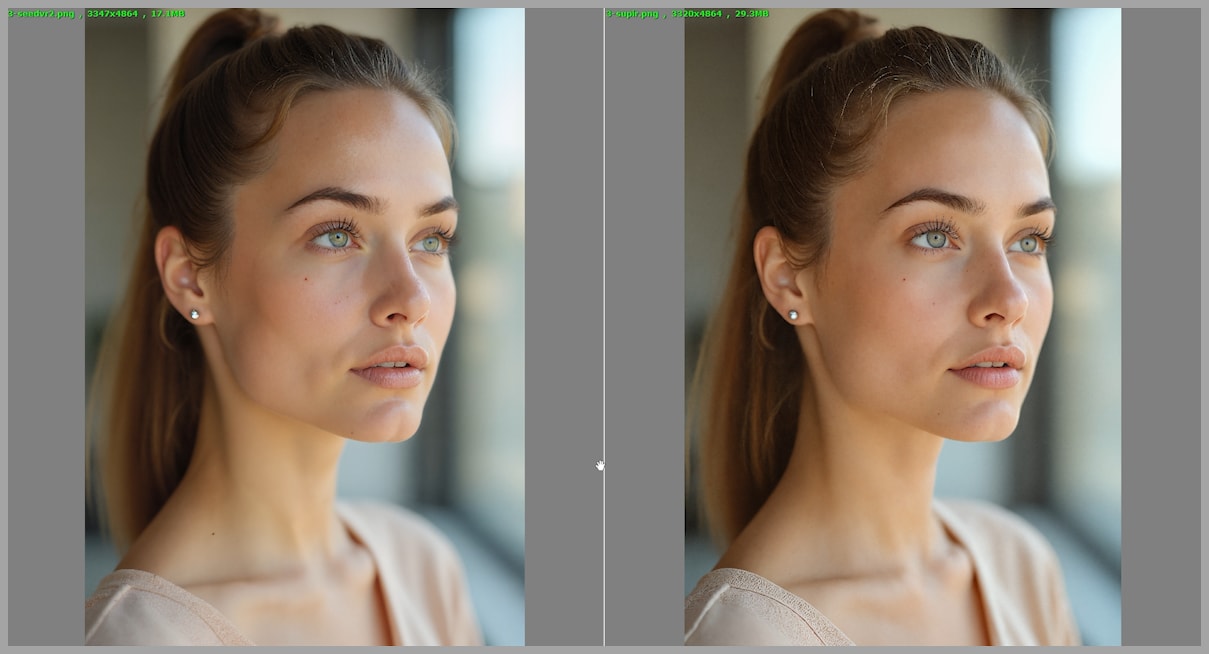1209x654 pixels.
Task: Click the woman's lips in the right image
Action: 990,367
